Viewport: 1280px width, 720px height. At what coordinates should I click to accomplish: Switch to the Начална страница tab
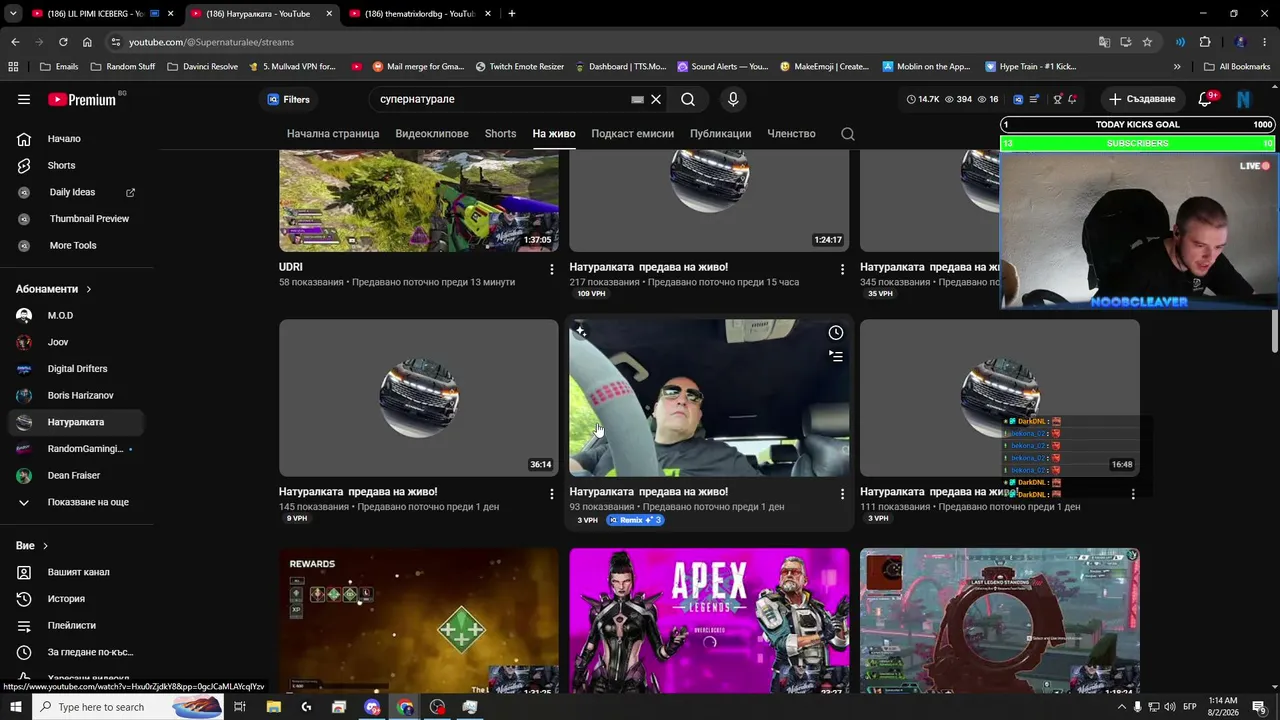click(x=333, y=134)
